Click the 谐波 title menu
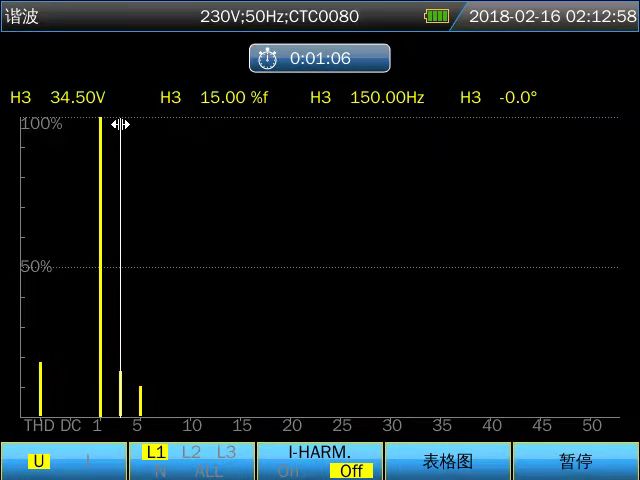This screenshot has height=480, width=640. pyautogui.click(x=22, y=16)
